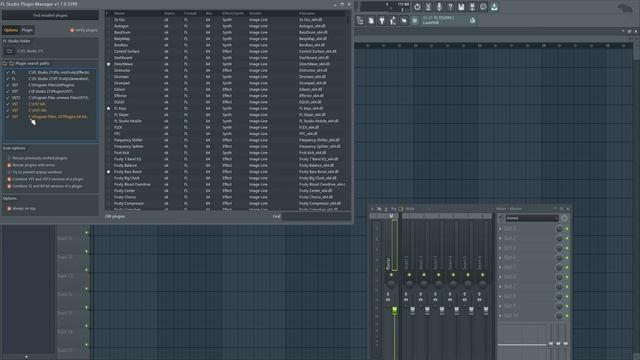
Task: Switch to the Options tab in Plugin Manager
Action: [x=11, y=30]
